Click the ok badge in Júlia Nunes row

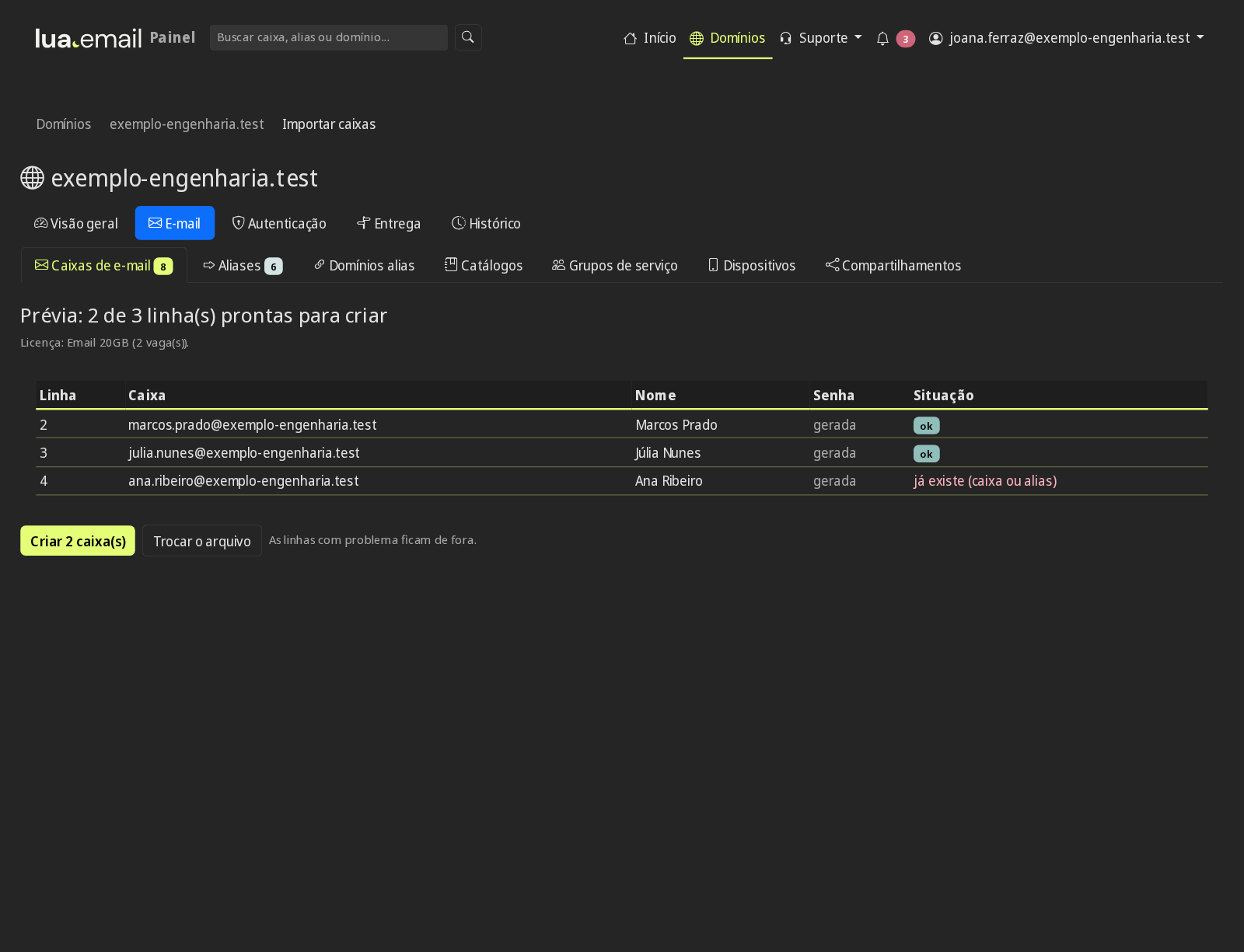tap(926, 454)
